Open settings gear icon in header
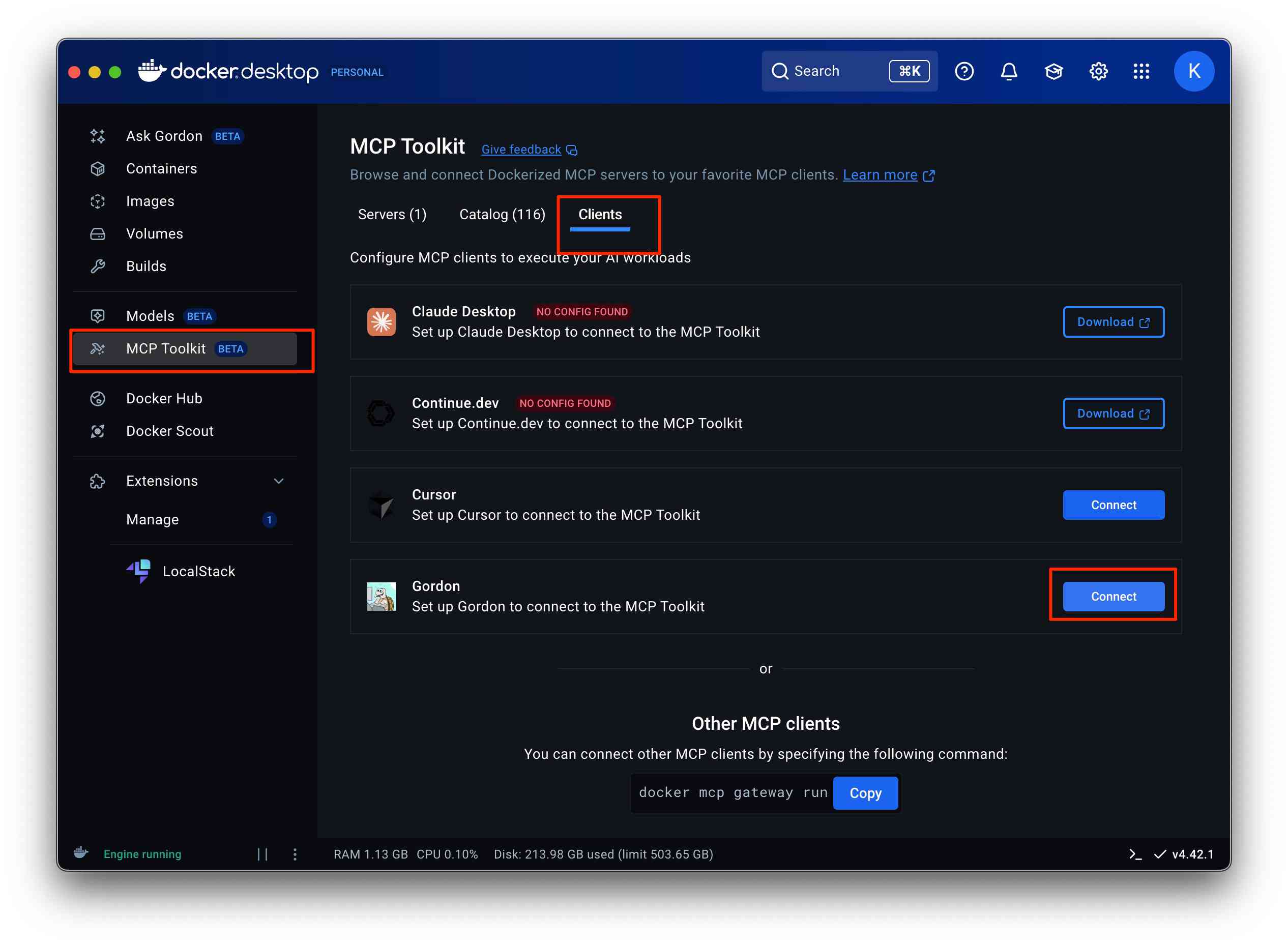The width and height of the screenshot is (1288, 946). click(1098, 72)
